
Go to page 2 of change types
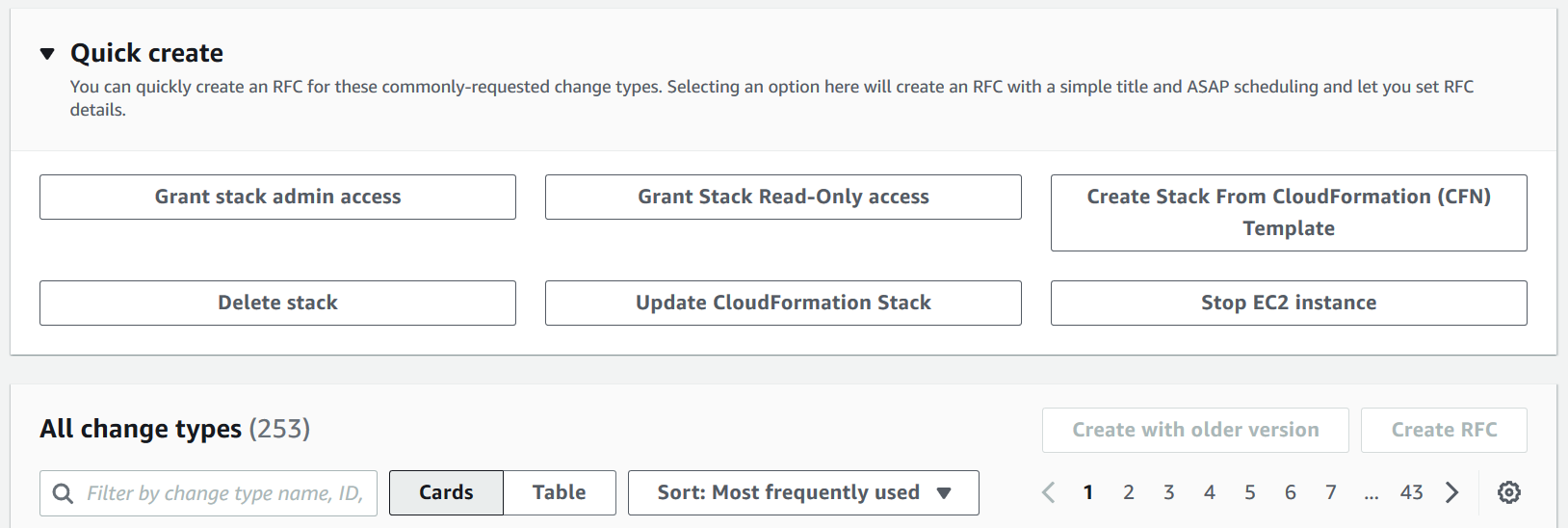tap(1128, 492)
